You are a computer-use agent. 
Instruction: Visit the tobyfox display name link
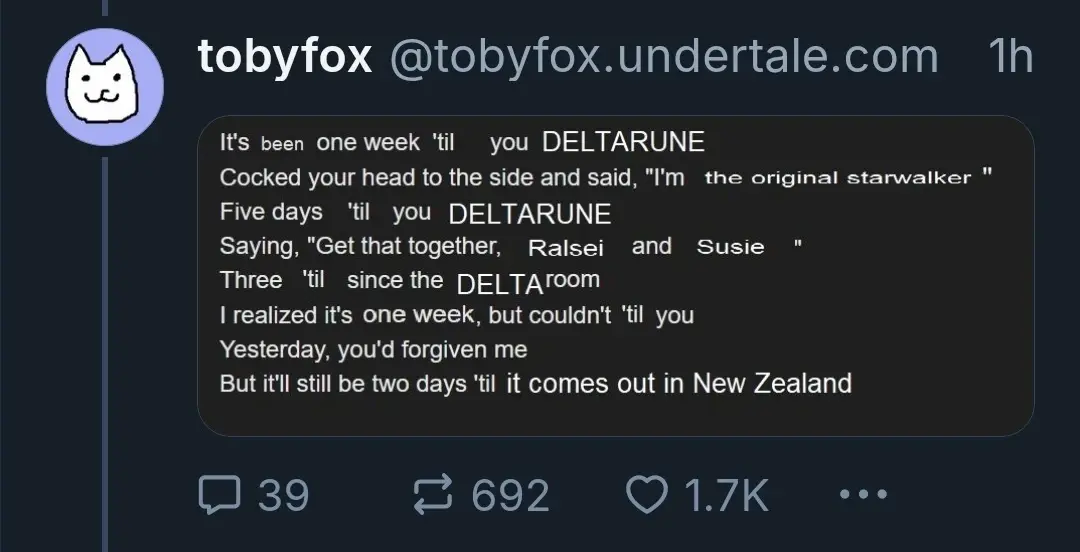(284, 56)
